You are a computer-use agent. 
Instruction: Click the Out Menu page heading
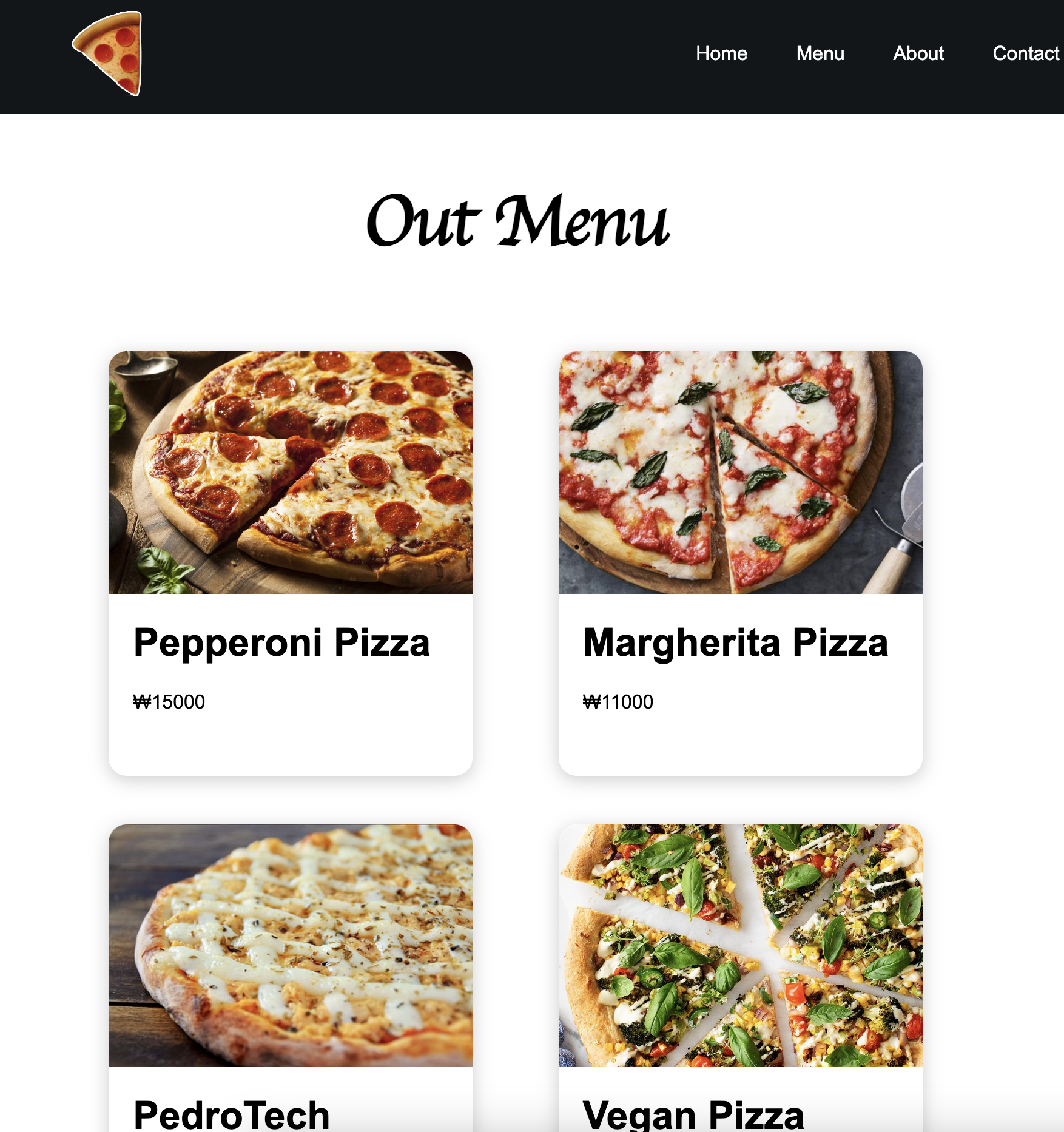[518, 221]
